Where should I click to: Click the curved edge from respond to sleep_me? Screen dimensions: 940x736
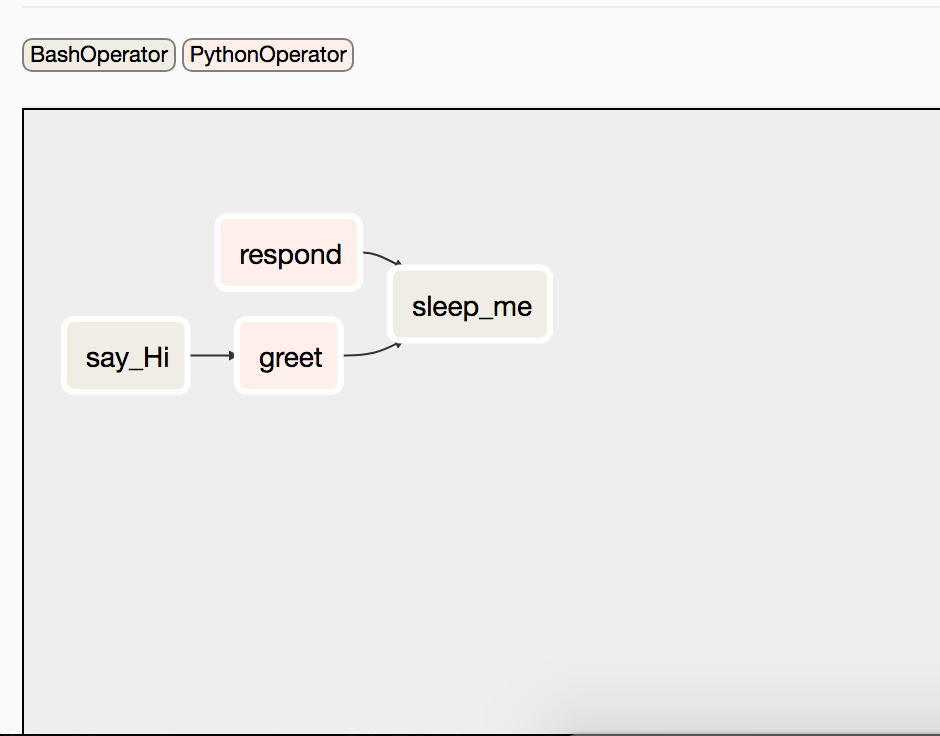pos(380,256)
